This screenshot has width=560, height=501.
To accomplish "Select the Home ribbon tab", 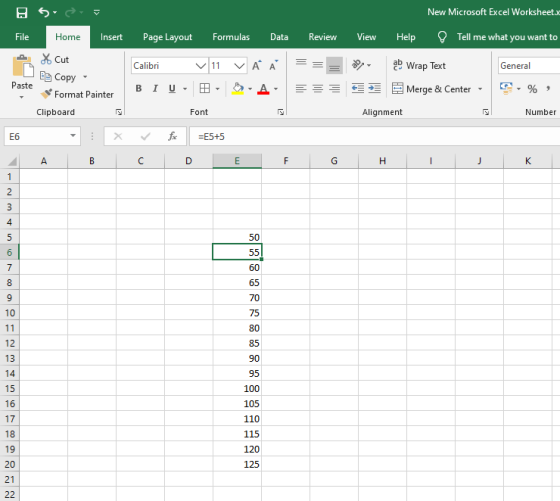I will [x=68, y=37].
